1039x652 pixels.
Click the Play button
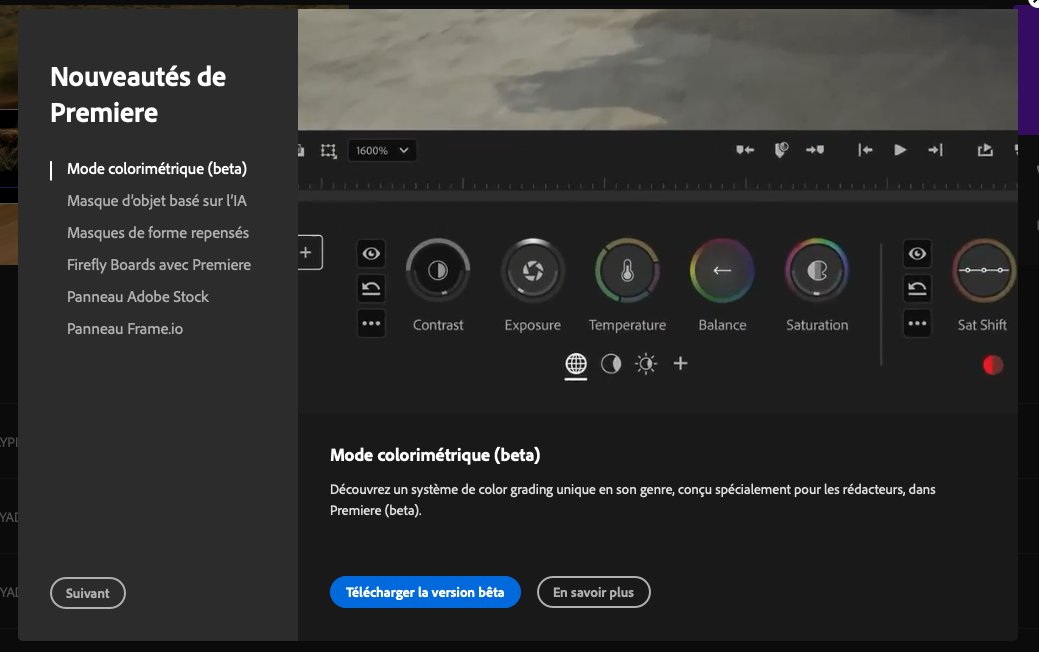coord(900,150)
